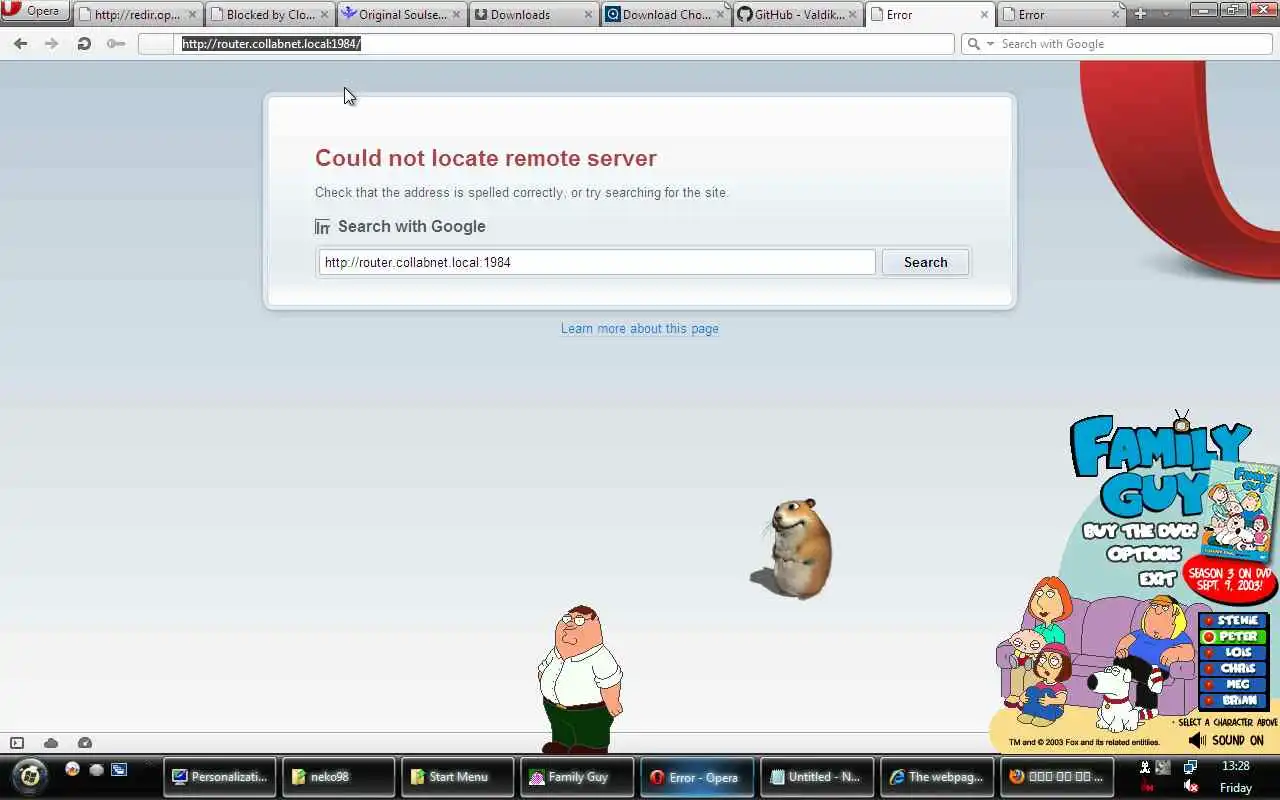Open the password wand key icon
The image size is (1280, 800).
pyautogui.click(x=116, y=44)
